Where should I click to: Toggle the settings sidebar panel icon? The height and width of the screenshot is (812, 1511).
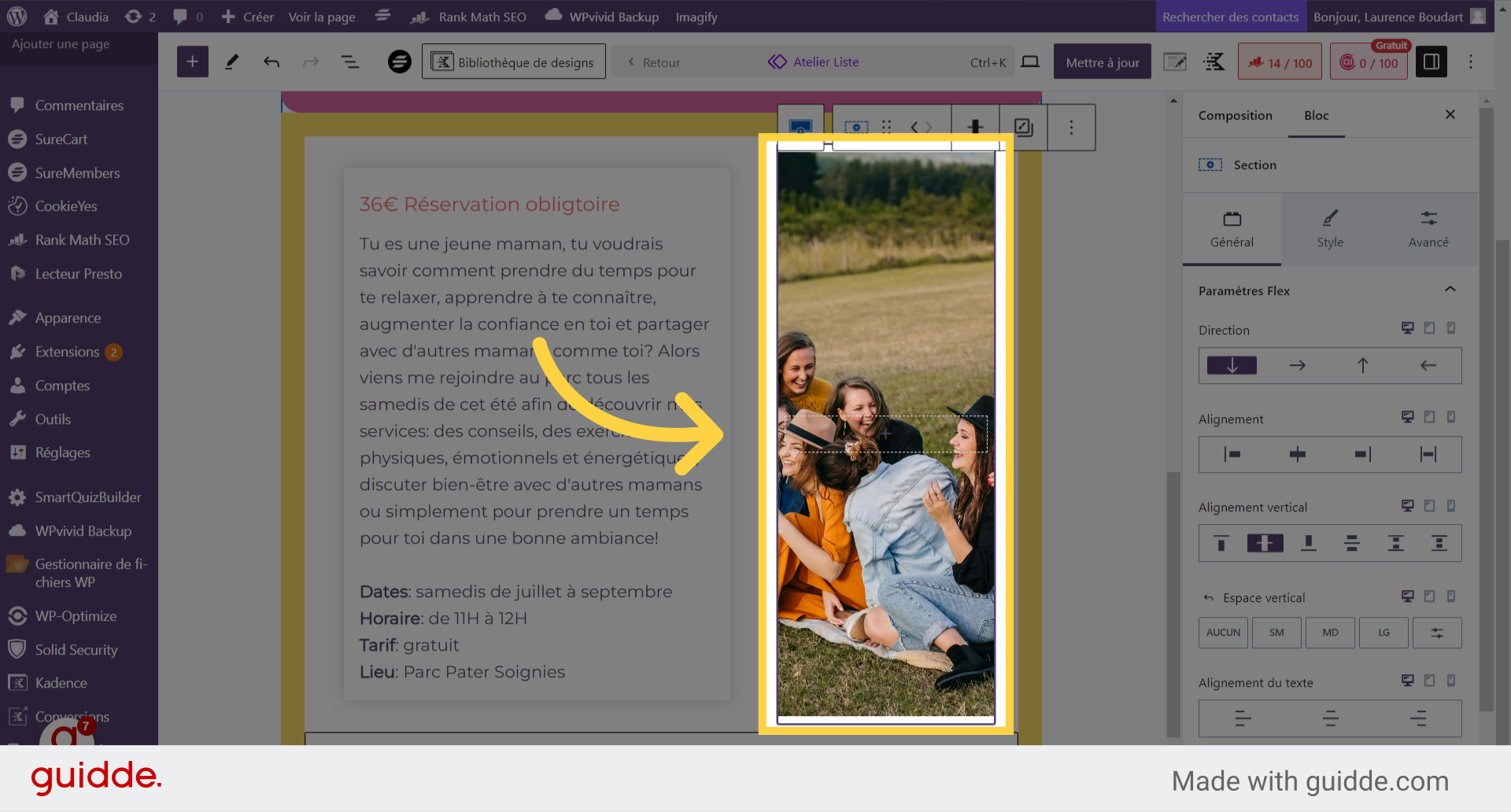[x=1432, y=61]
